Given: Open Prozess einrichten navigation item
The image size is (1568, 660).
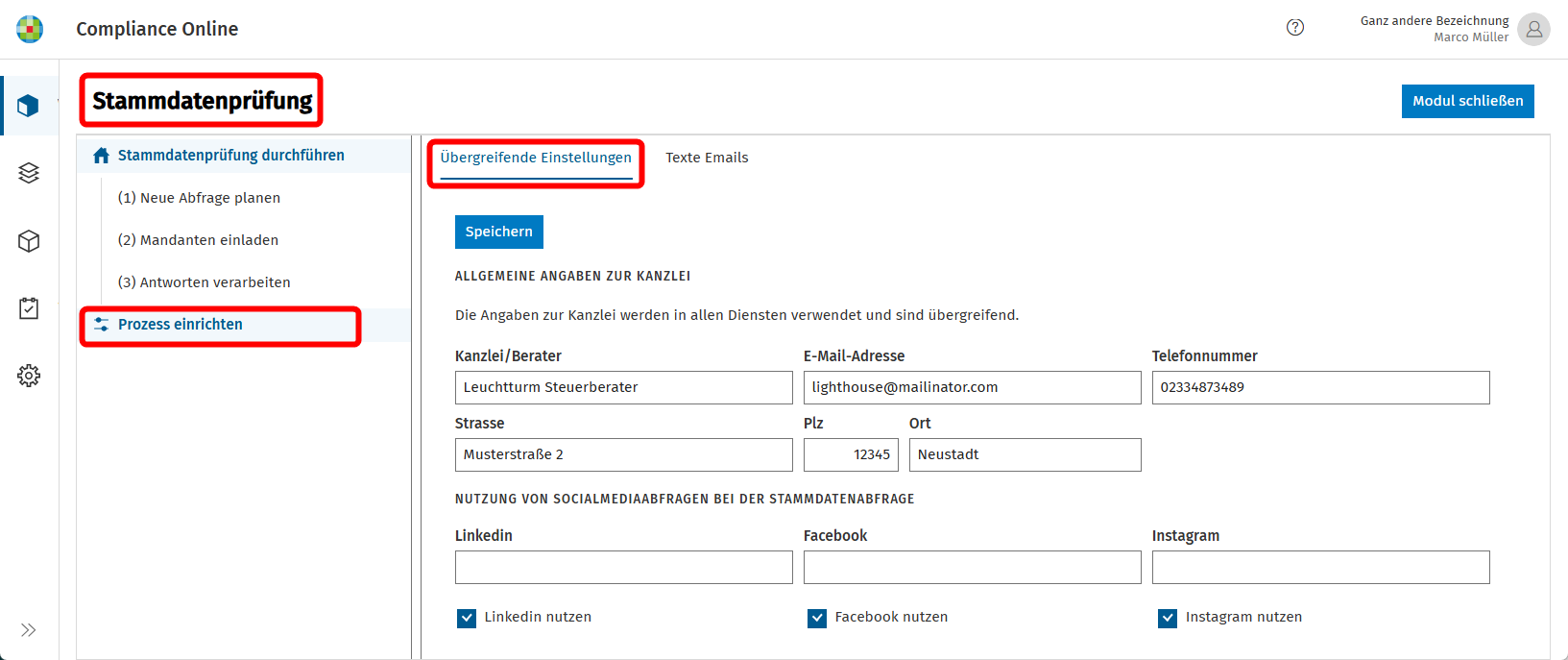Looking at the screenshot, I should pos(244,325).
